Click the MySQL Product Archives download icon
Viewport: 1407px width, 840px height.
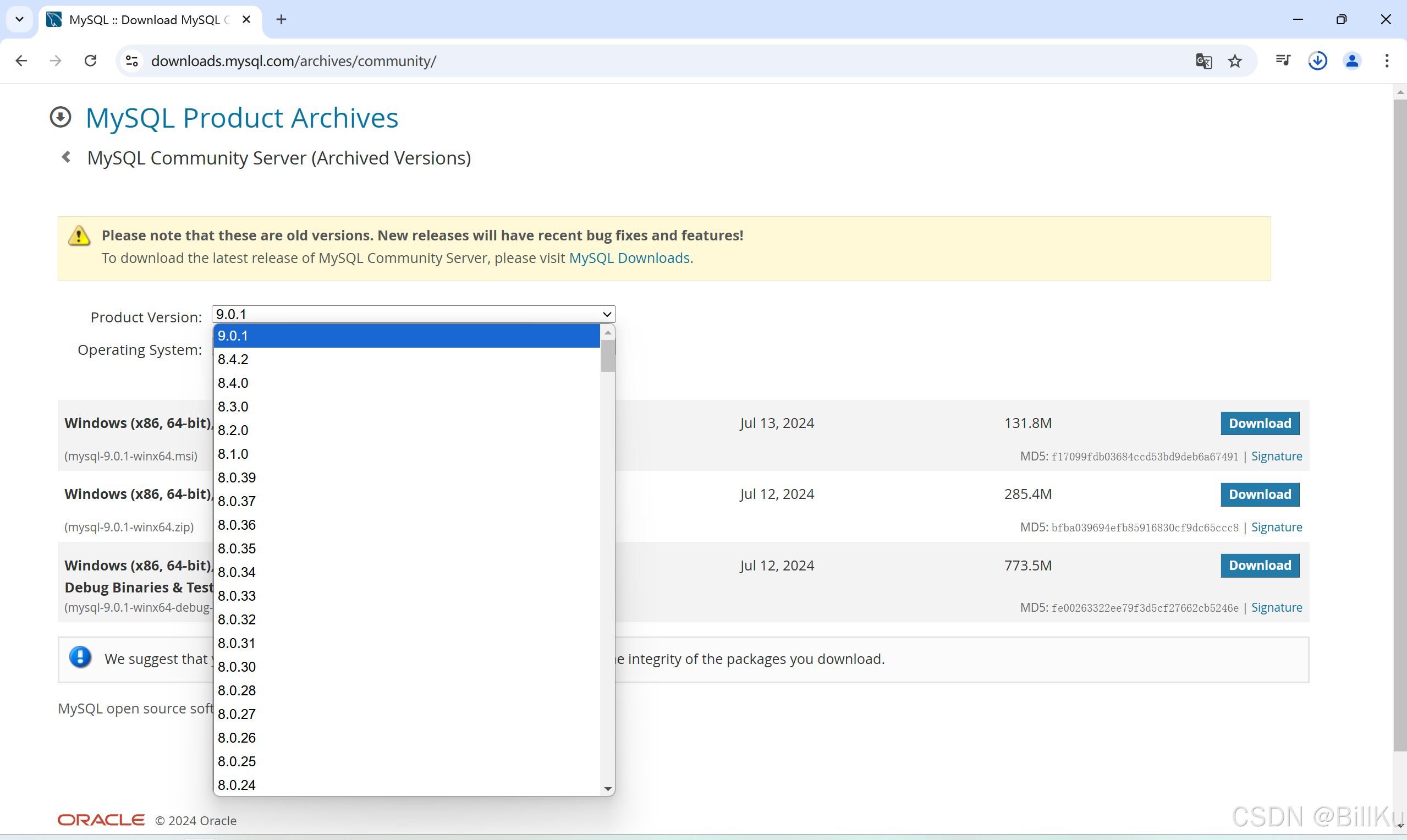(x=61, y=117)
